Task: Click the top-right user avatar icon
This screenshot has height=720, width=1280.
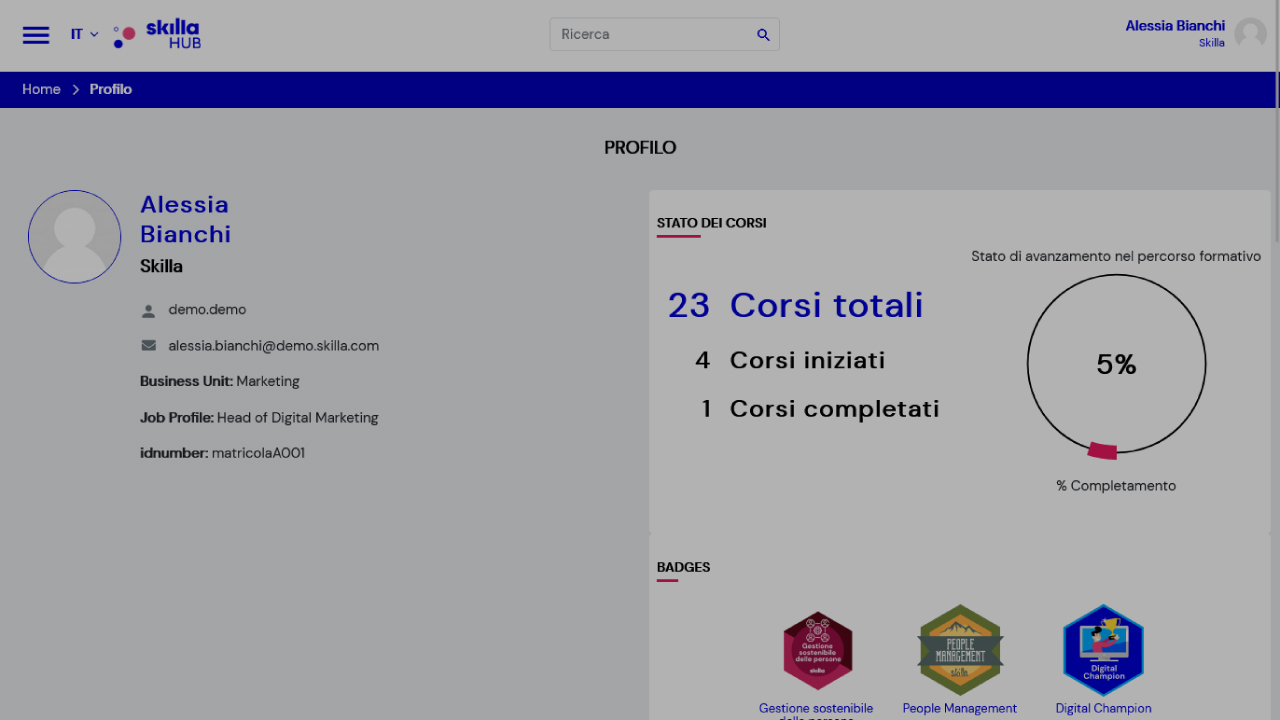Action: click(1250, 34)
